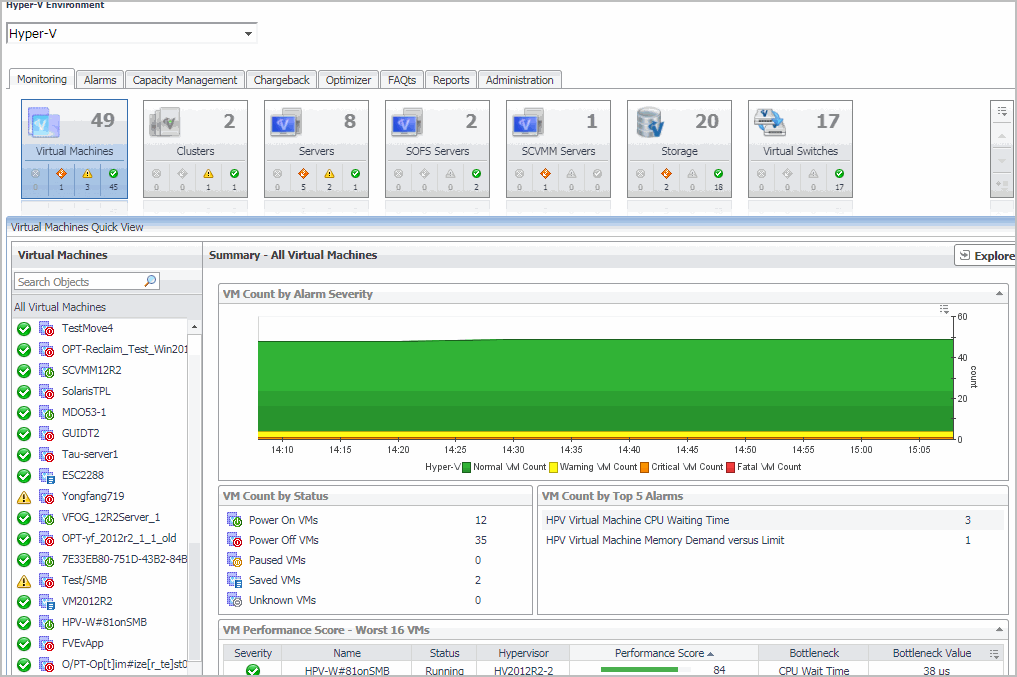
Task: Filter Virtual Machines by warning count
Action: 88,178
